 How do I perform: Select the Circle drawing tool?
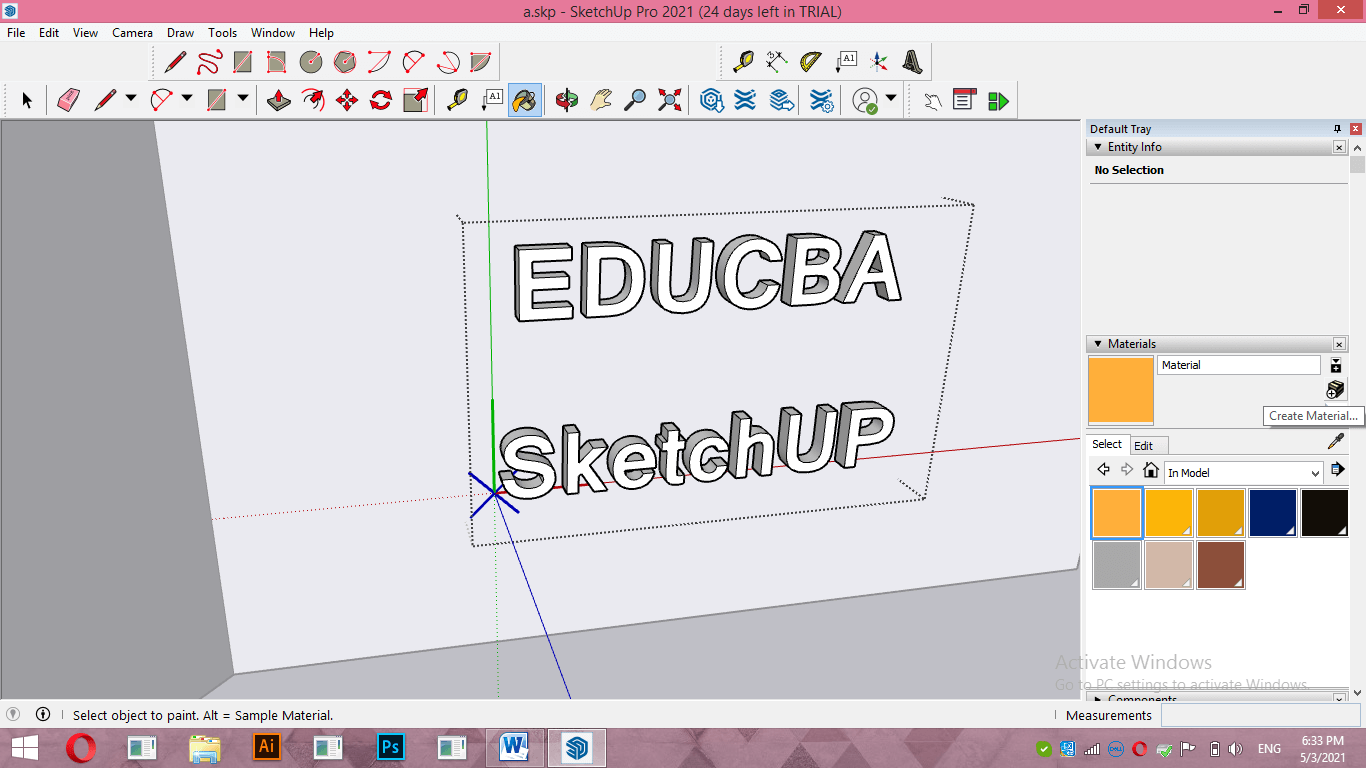311,62
